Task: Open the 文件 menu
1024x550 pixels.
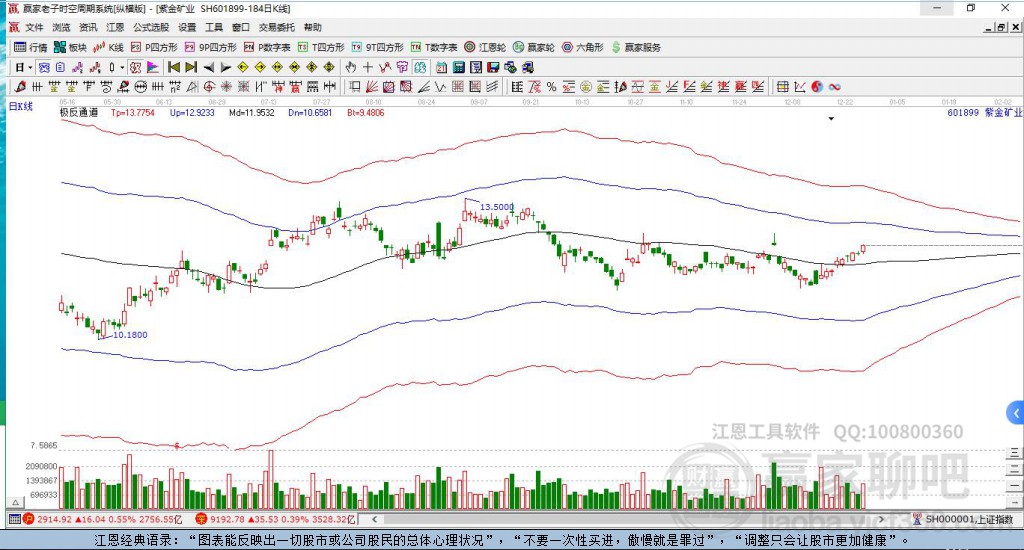Action: pyautogui.click(x=34, y=27)
